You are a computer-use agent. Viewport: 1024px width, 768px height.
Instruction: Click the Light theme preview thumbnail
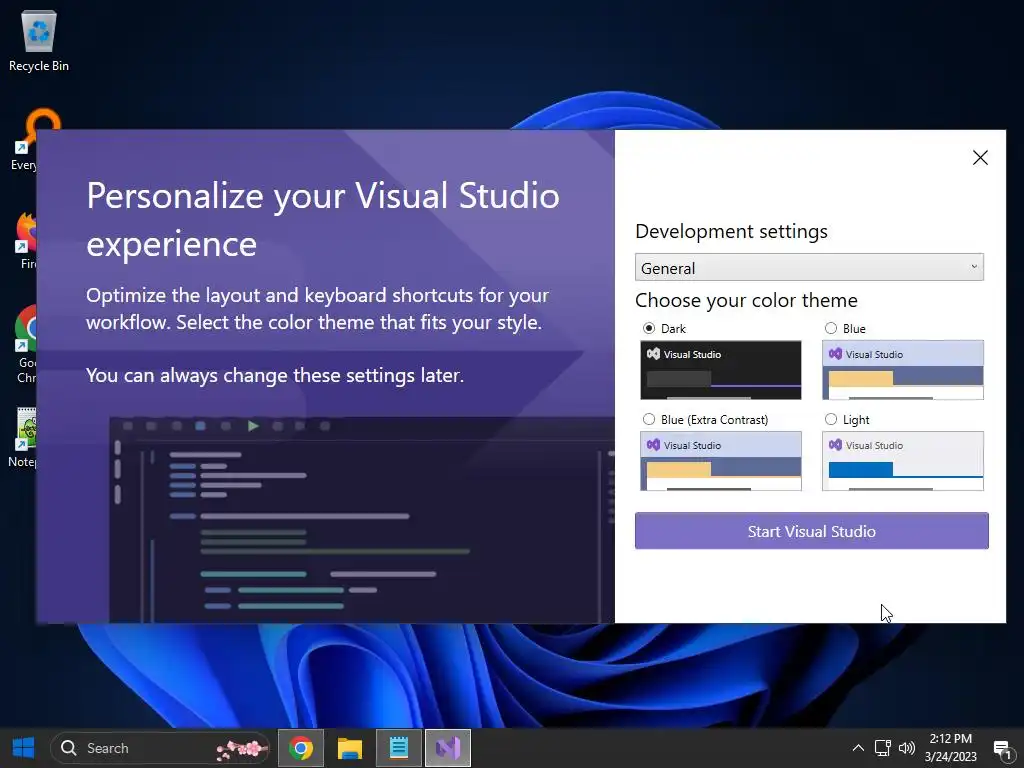[903, 461]
